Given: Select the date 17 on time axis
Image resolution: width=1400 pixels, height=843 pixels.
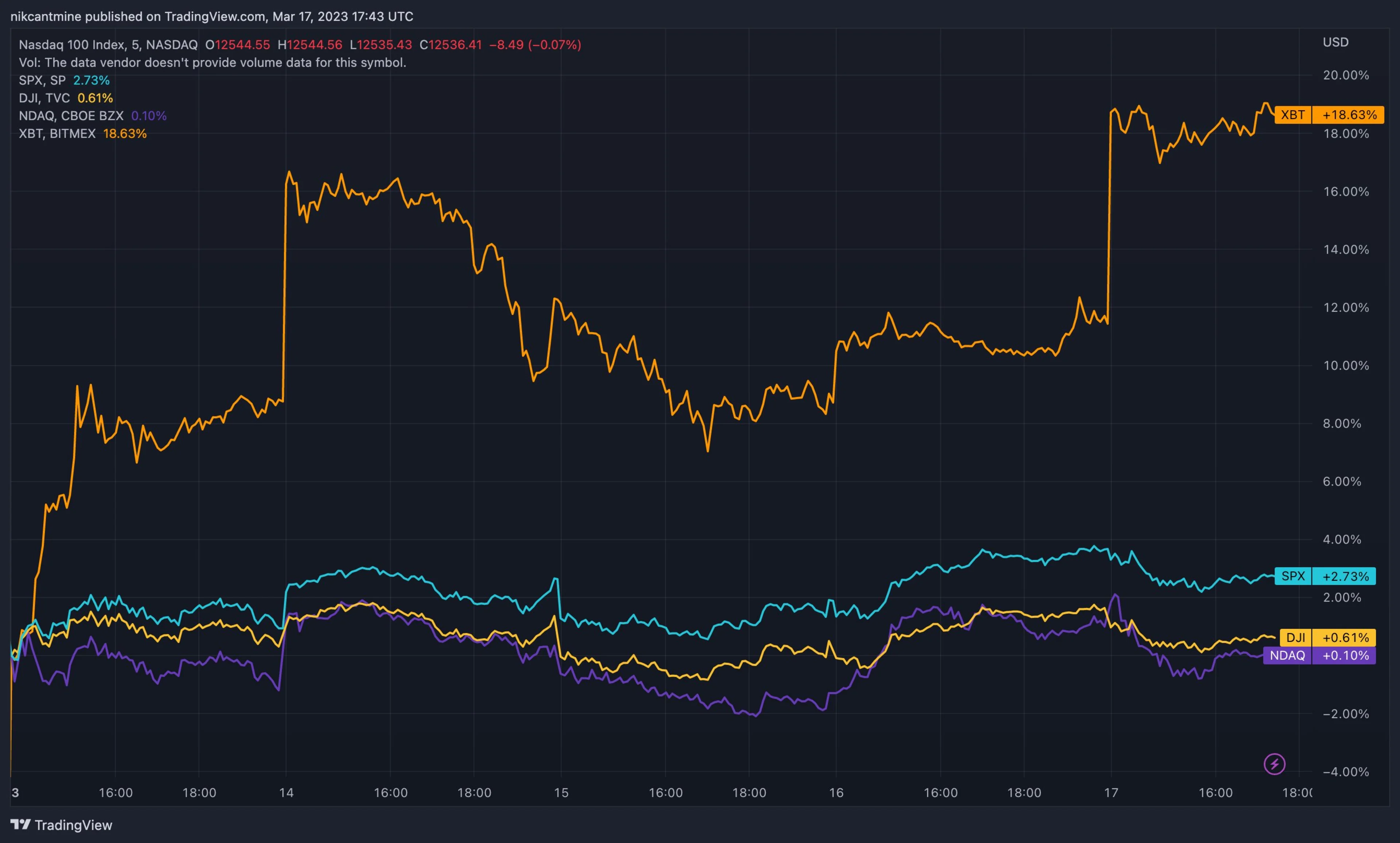Looking at the screenshot, I should tap(1112, 792).
